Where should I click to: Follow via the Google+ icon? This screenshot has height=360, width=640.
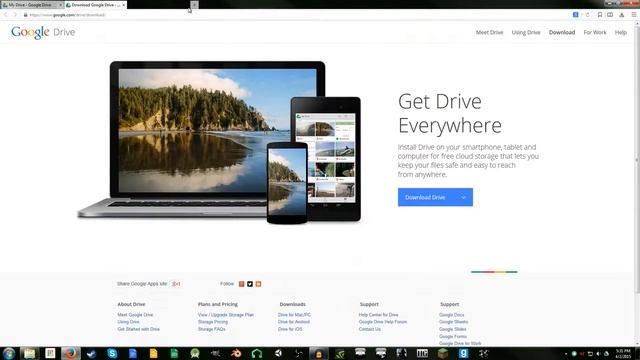click(x=241, y=284)
